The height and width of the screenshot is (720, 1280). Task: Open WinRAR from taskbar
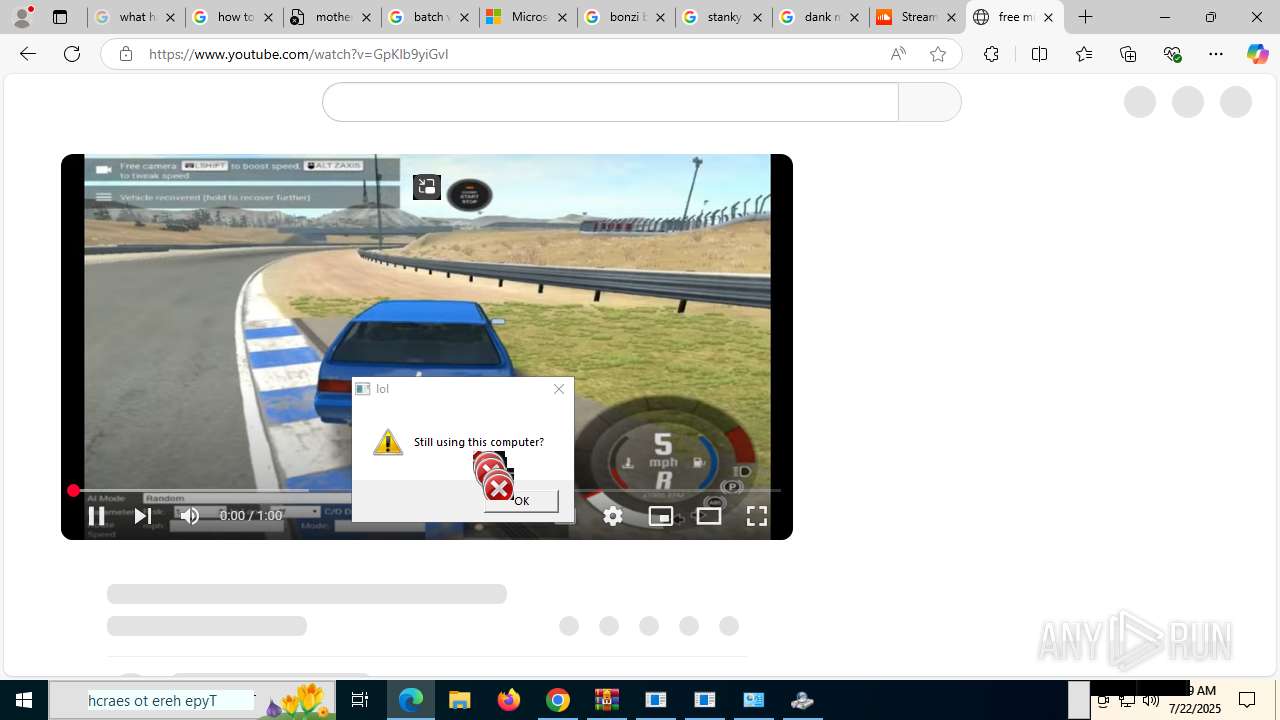[607, 700]
